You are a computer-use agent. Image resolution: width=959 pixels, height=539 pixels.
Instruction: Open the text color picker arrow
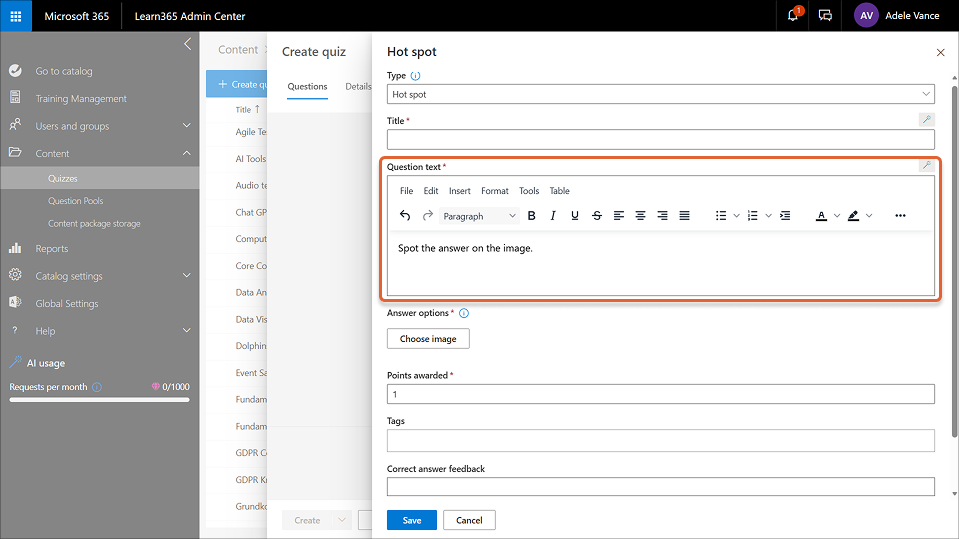(x=837, y=216)
